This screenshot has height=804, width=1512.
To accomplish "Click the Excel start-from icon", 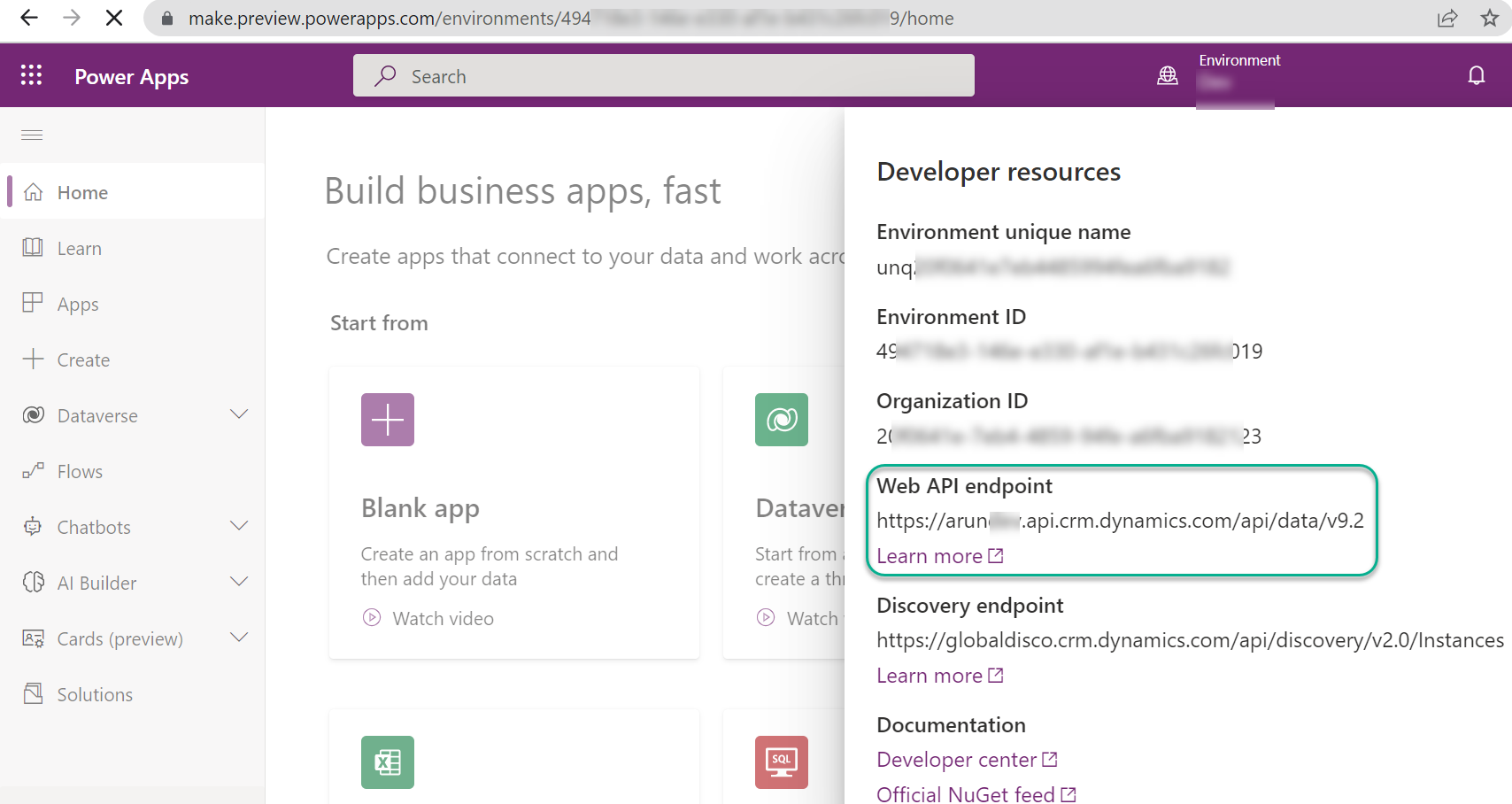I will click(388, 761).
